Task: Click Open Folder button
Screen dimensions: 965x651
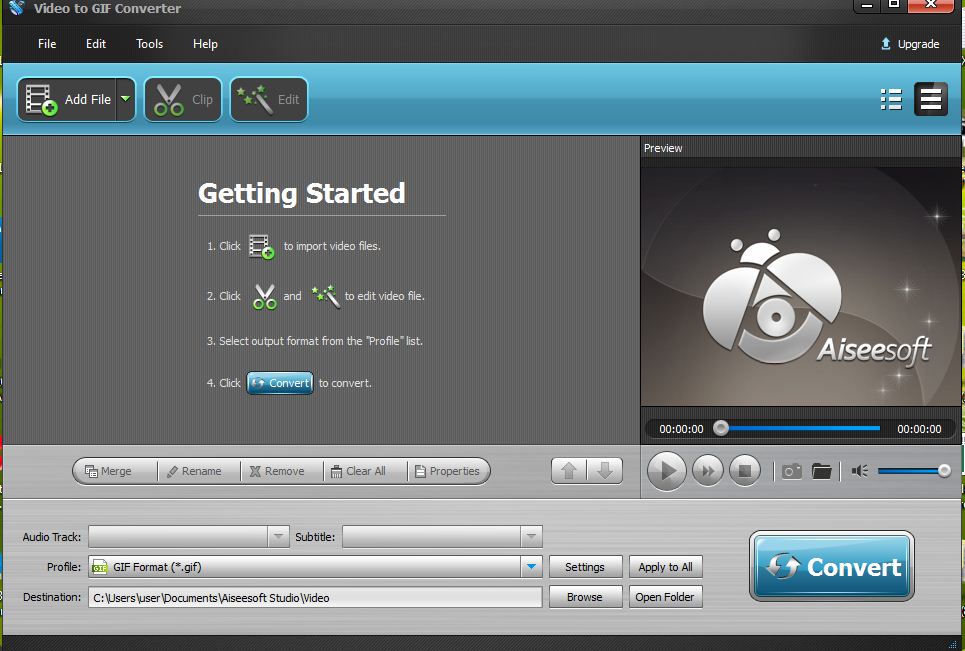Action: [665, 597]
